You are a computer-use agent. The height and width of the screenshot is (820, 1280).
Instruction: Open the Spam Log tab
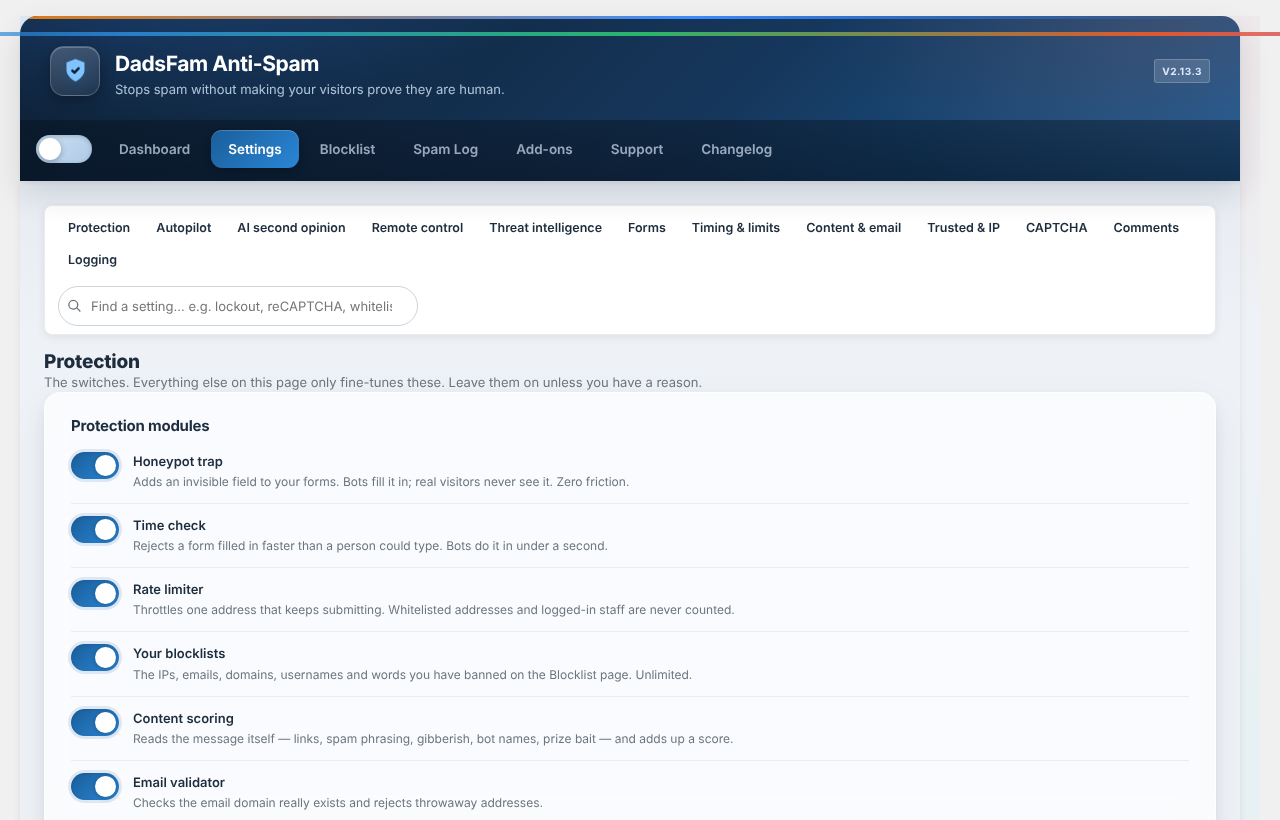[445, 149]
